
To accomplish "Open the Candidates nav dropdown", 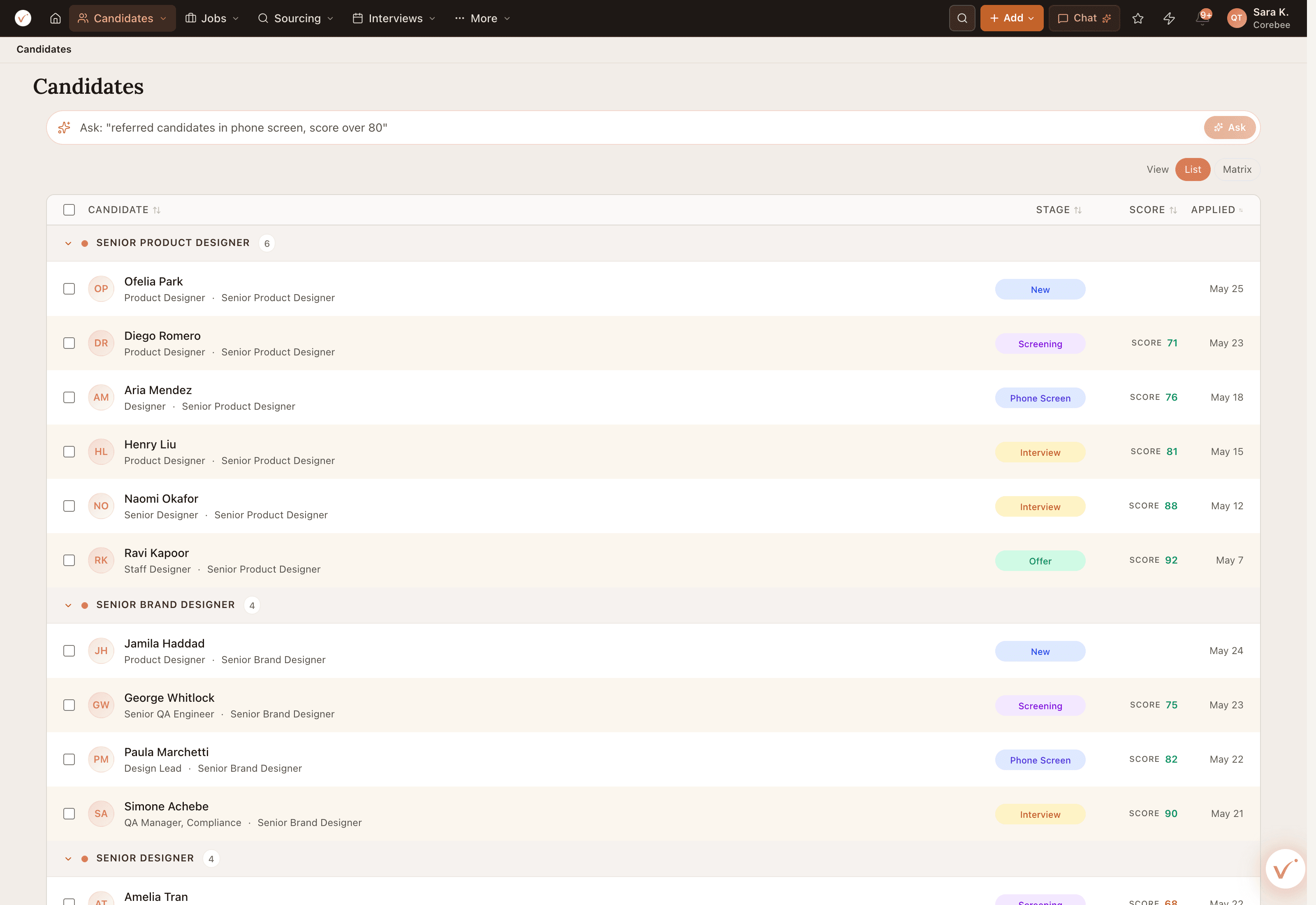I will tap(123, 18).
